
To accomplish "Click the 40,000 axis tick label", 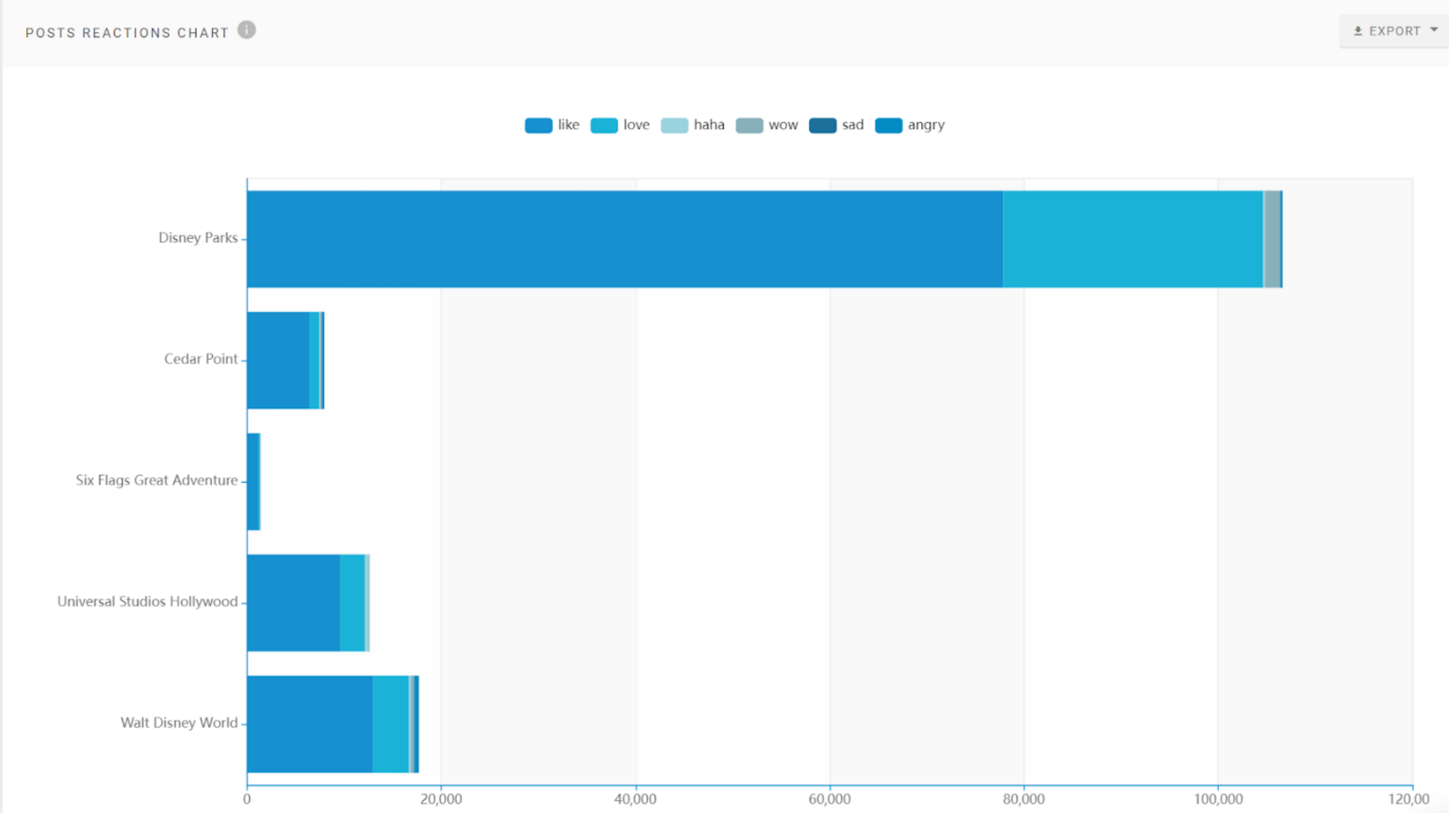I will tap(635, 799).
